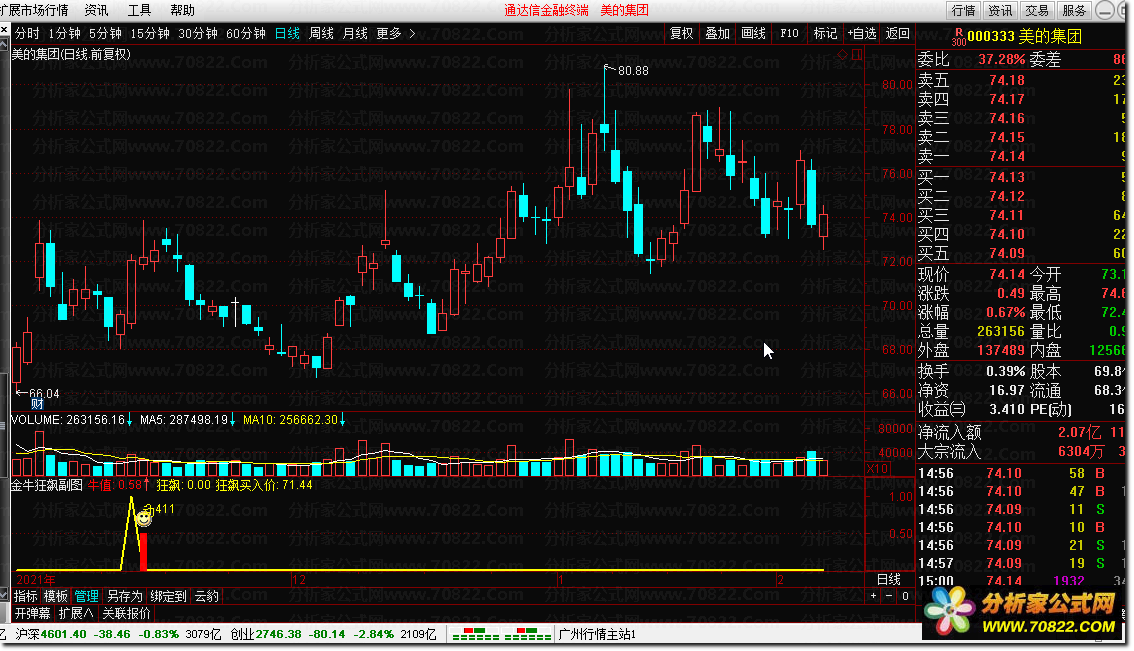Click the 卖一 ask price 74.14
1134x651 pixels.
click(x=1007, y=156)
